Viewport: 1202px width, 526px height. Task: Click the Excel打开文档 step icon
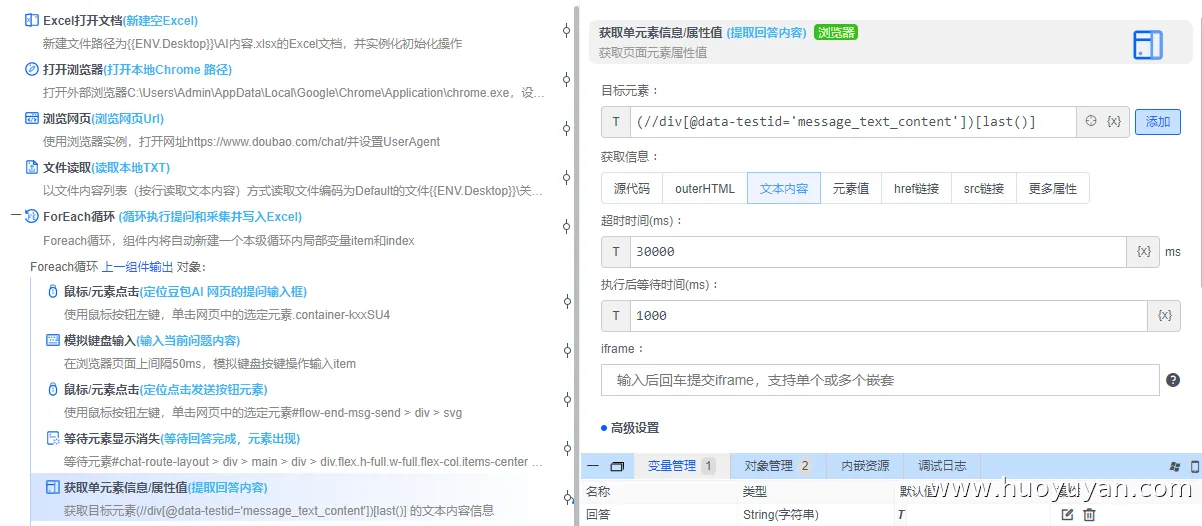click(x=32, y=20)
